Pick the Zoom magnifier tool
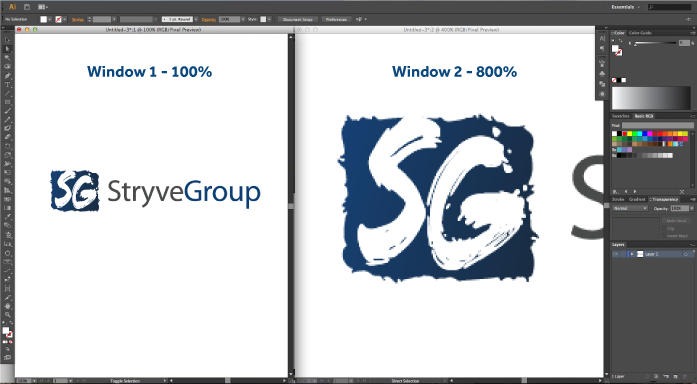 [x=8, y=315]
